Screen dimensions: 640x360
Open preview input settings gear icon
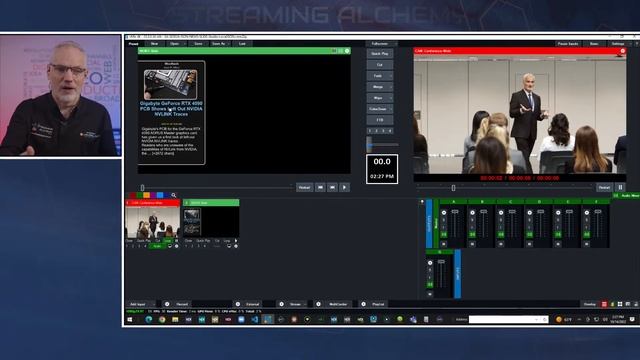347,51
